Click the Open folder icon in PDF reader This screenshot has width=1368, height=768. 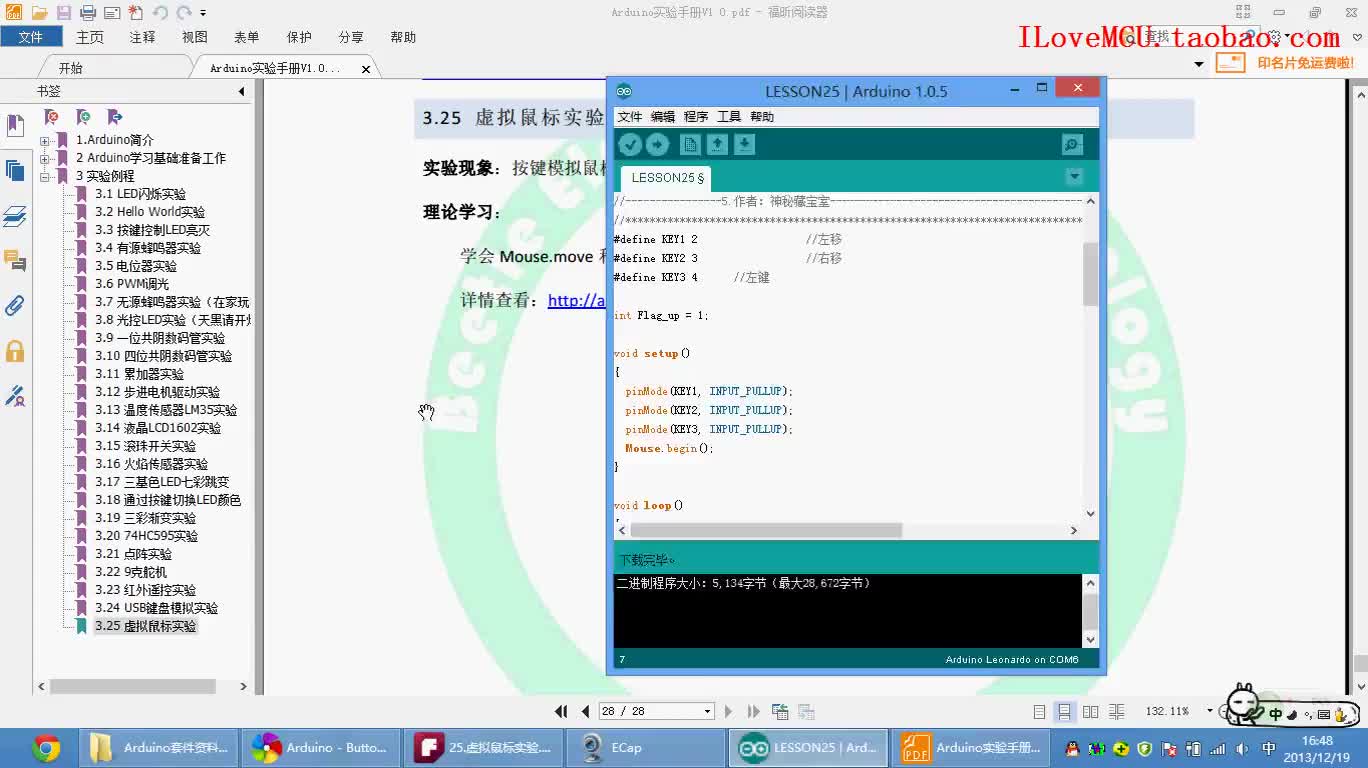click(40, 13)
